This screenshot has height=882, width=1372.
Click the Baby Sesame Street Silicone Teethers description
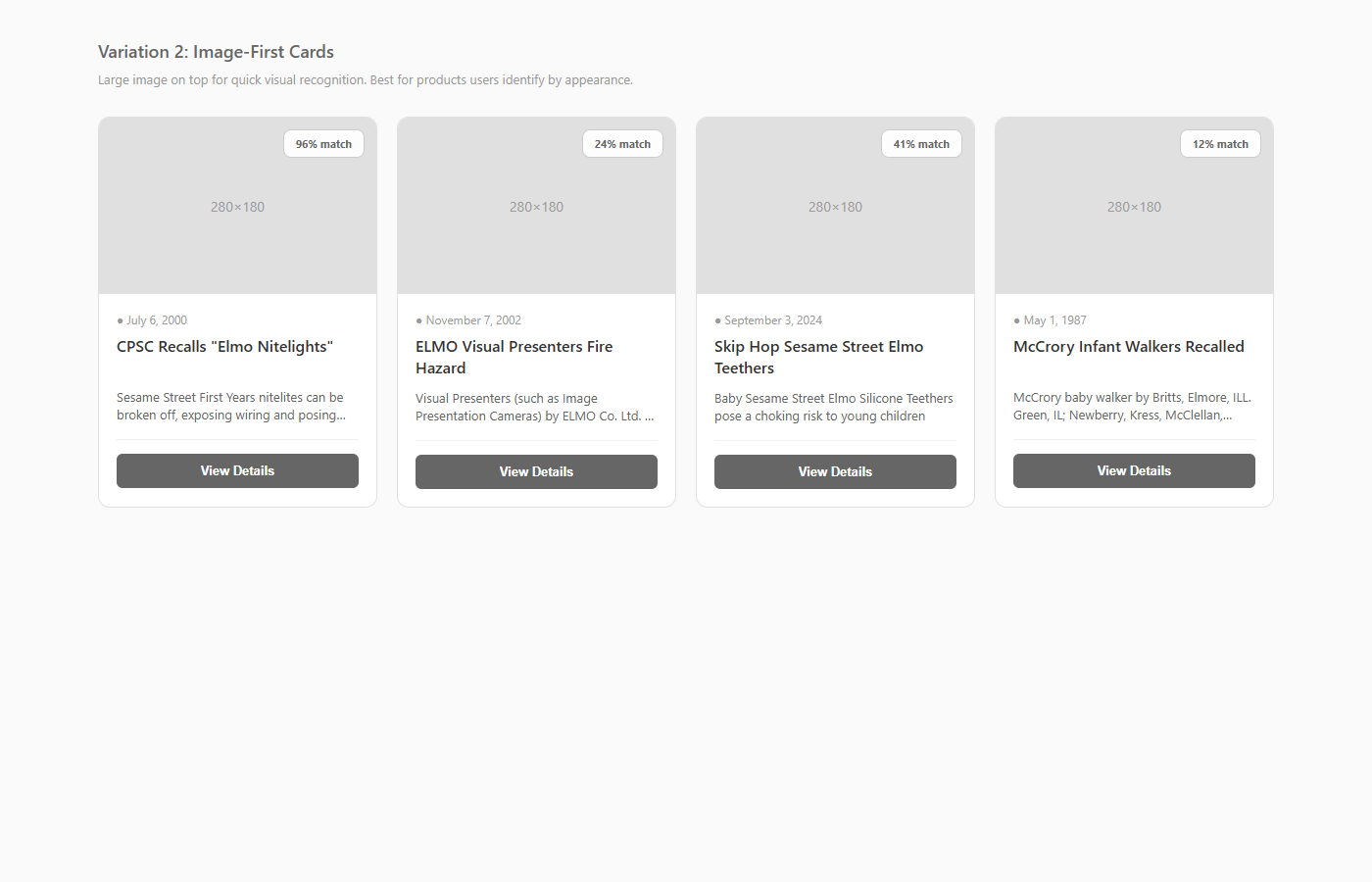[833, 408]
